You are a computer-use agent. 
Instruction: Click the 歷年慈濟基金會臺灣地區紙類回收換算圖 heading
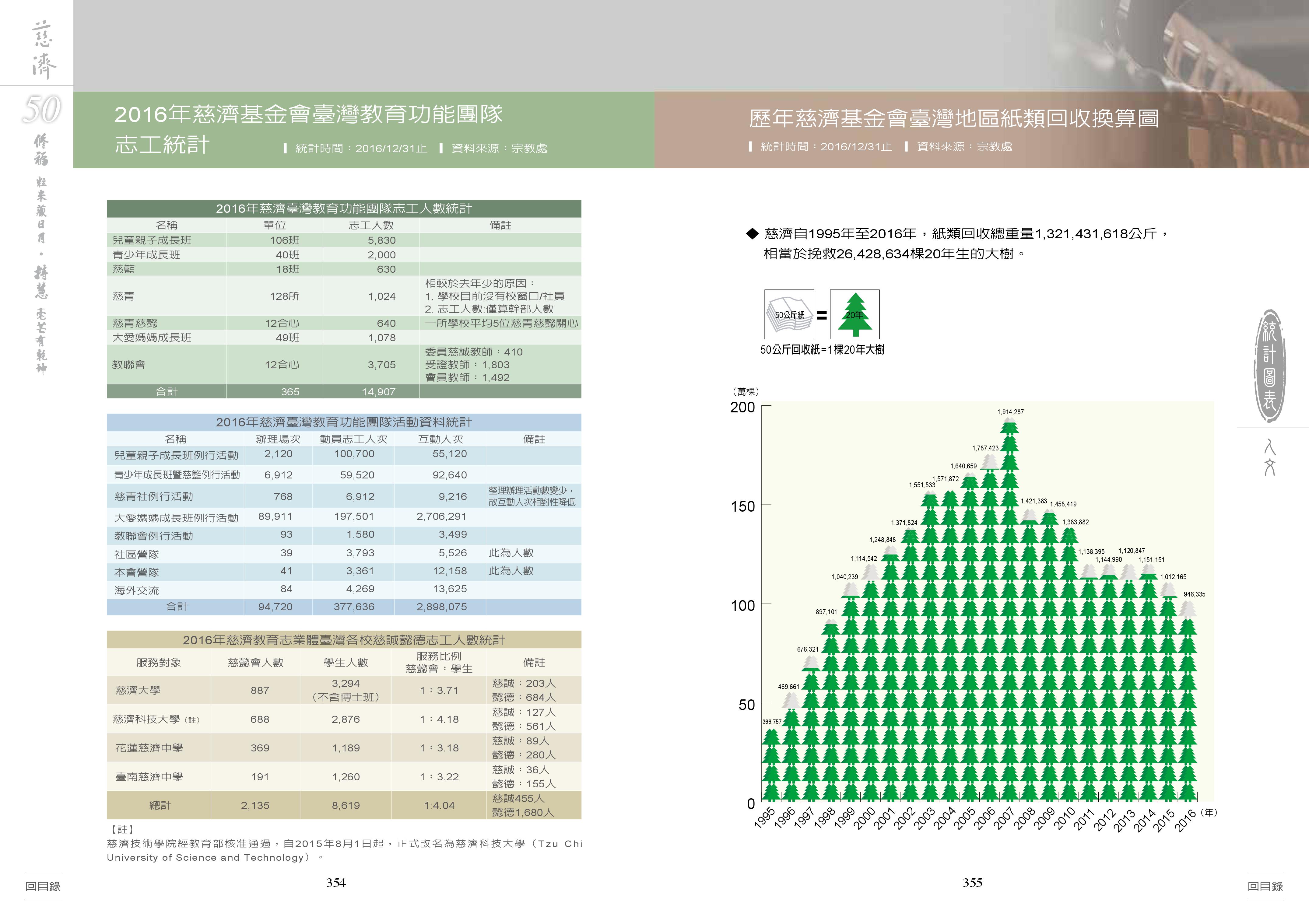tap(954, 118)
